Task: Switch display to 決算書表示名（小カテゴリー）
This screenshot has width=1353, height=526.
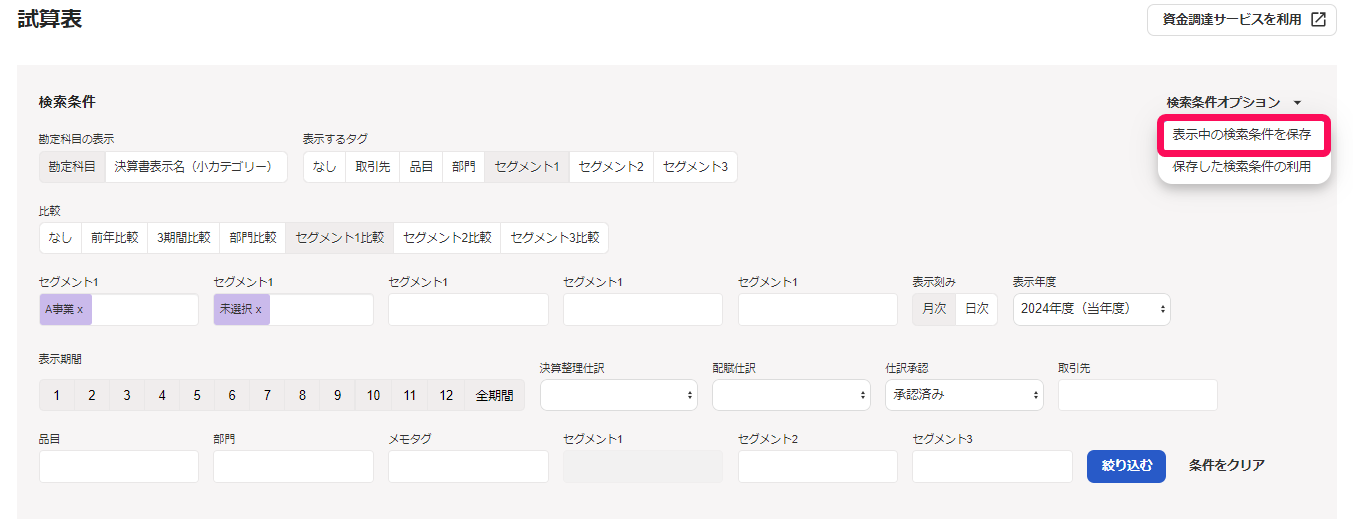Action: [195, 167]
